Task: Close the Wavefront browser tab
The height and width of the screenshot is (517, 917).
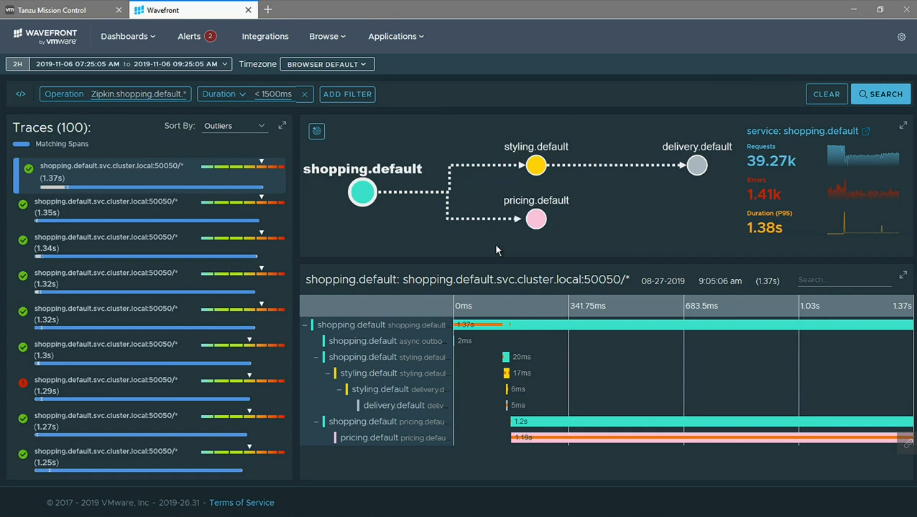Action: coord(248,10)
